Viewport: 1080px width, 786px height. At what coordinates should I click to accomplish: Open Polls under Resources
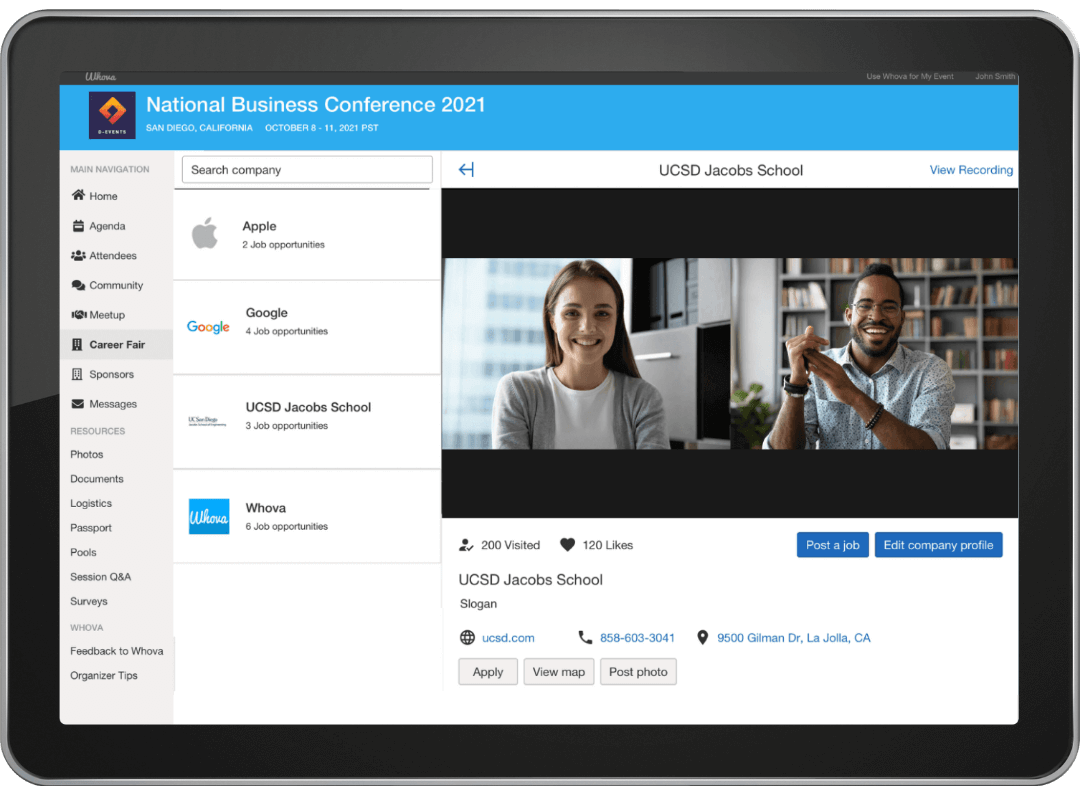pos(83,552)
